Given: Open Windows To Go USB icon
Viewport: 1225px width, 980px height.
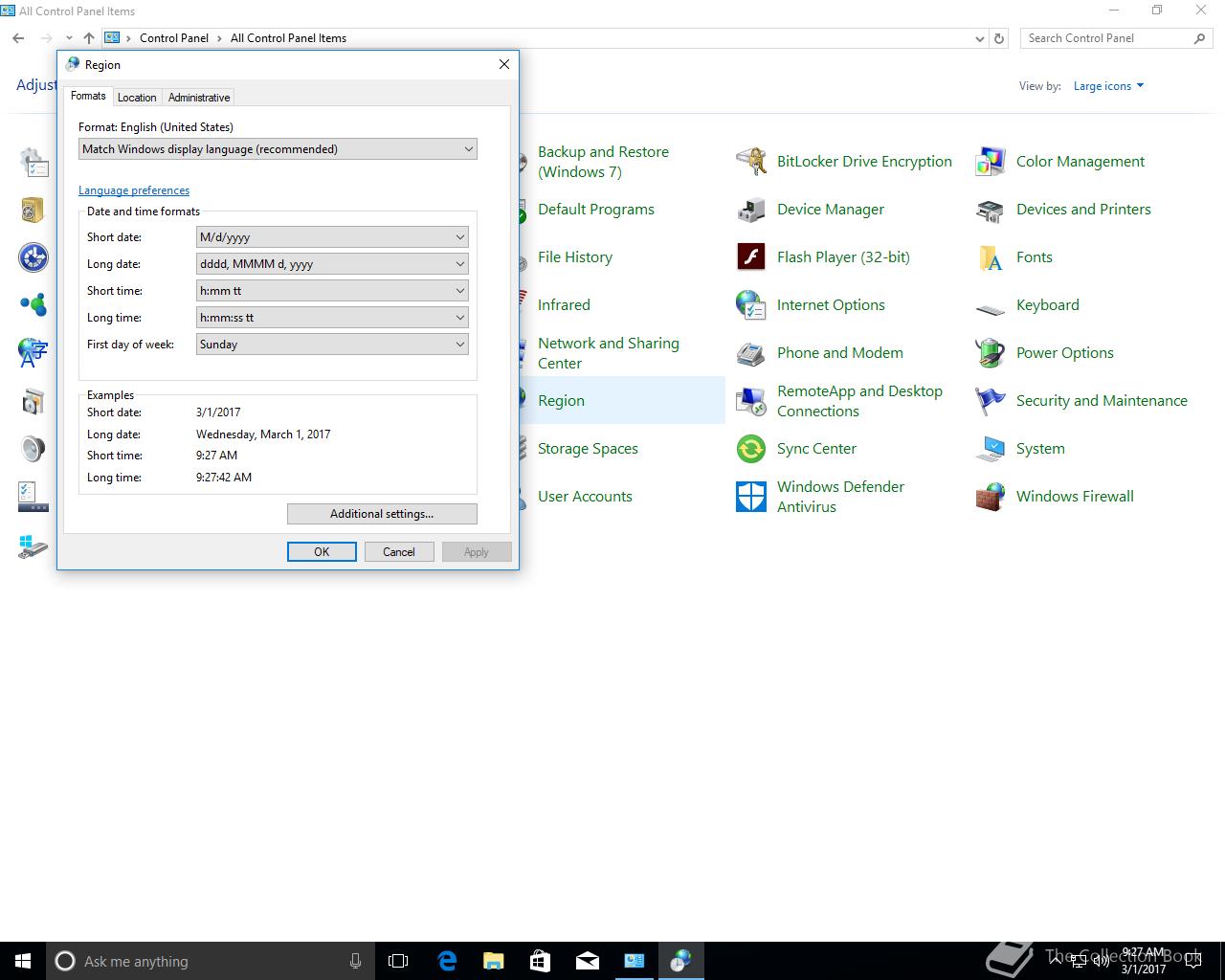Looking at the screenshot, I should (33, 547).
